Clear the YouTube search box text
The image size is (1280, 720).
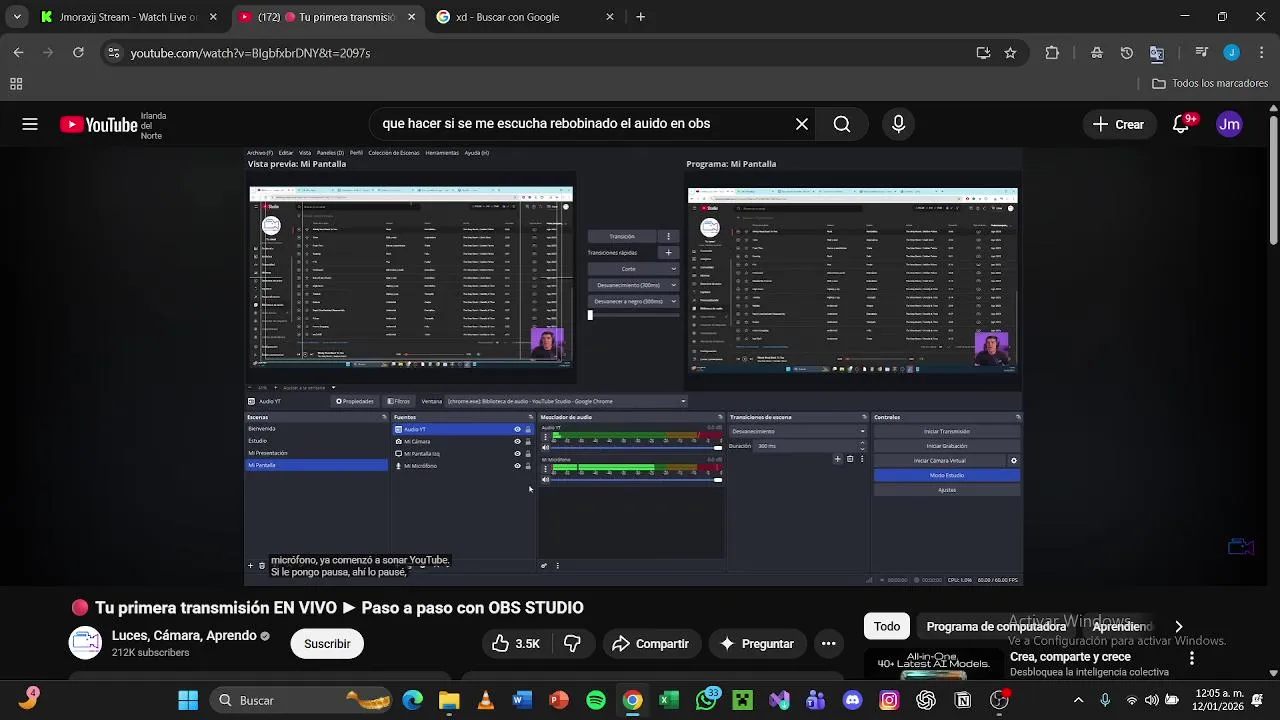click(x=802, y=124)
